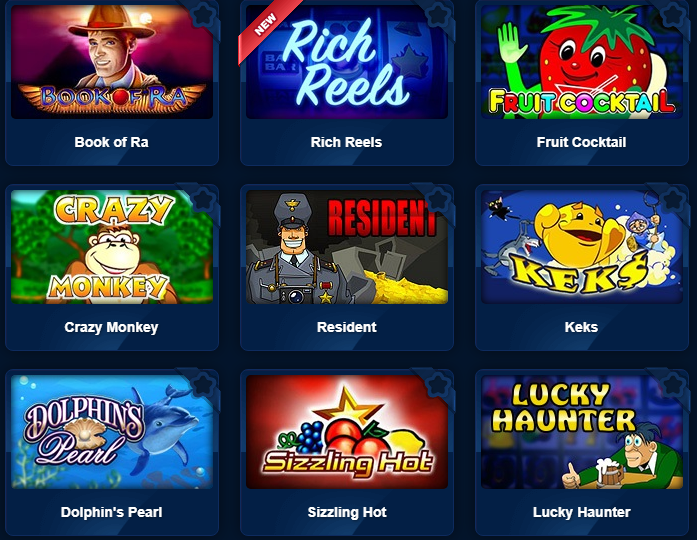Click the Resident title link
The image size is (697, 540).
click(x=347, y=327)
